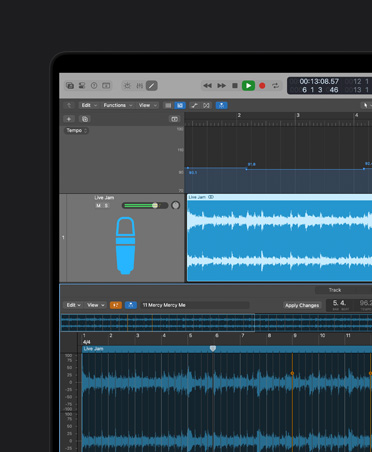Open the audio editor Edit menu
Screen dimensions: 372x452
point(73,305)
